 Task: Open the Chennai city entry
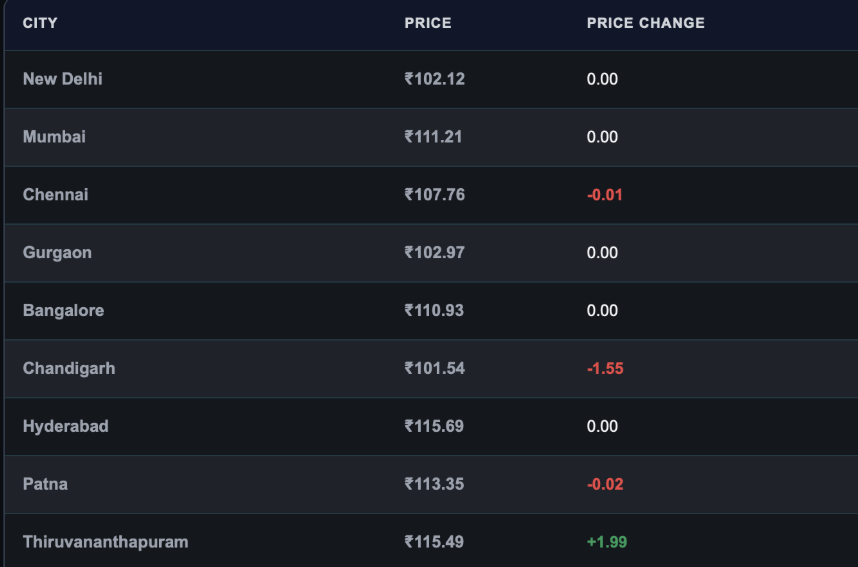coord(55,195)
